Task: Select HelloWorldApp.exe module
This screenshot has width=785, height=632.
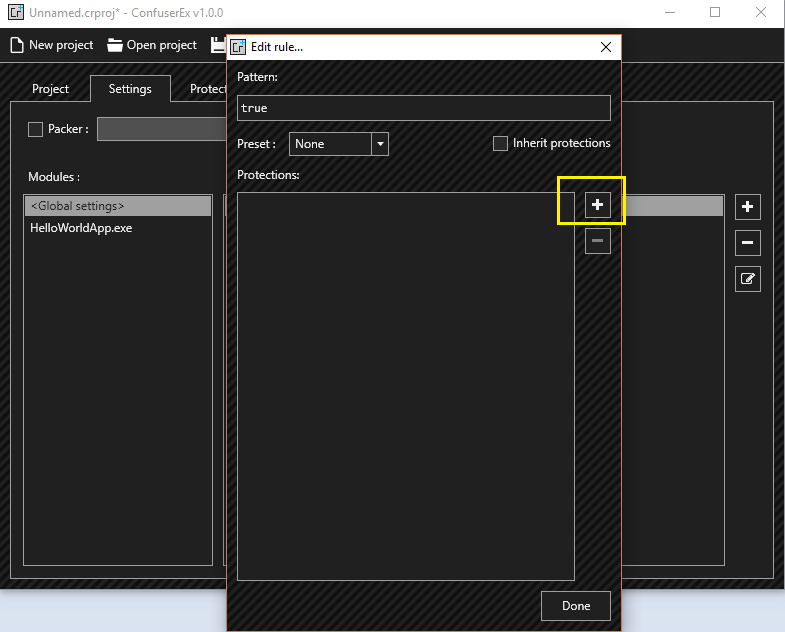Action: click(118, 228)
